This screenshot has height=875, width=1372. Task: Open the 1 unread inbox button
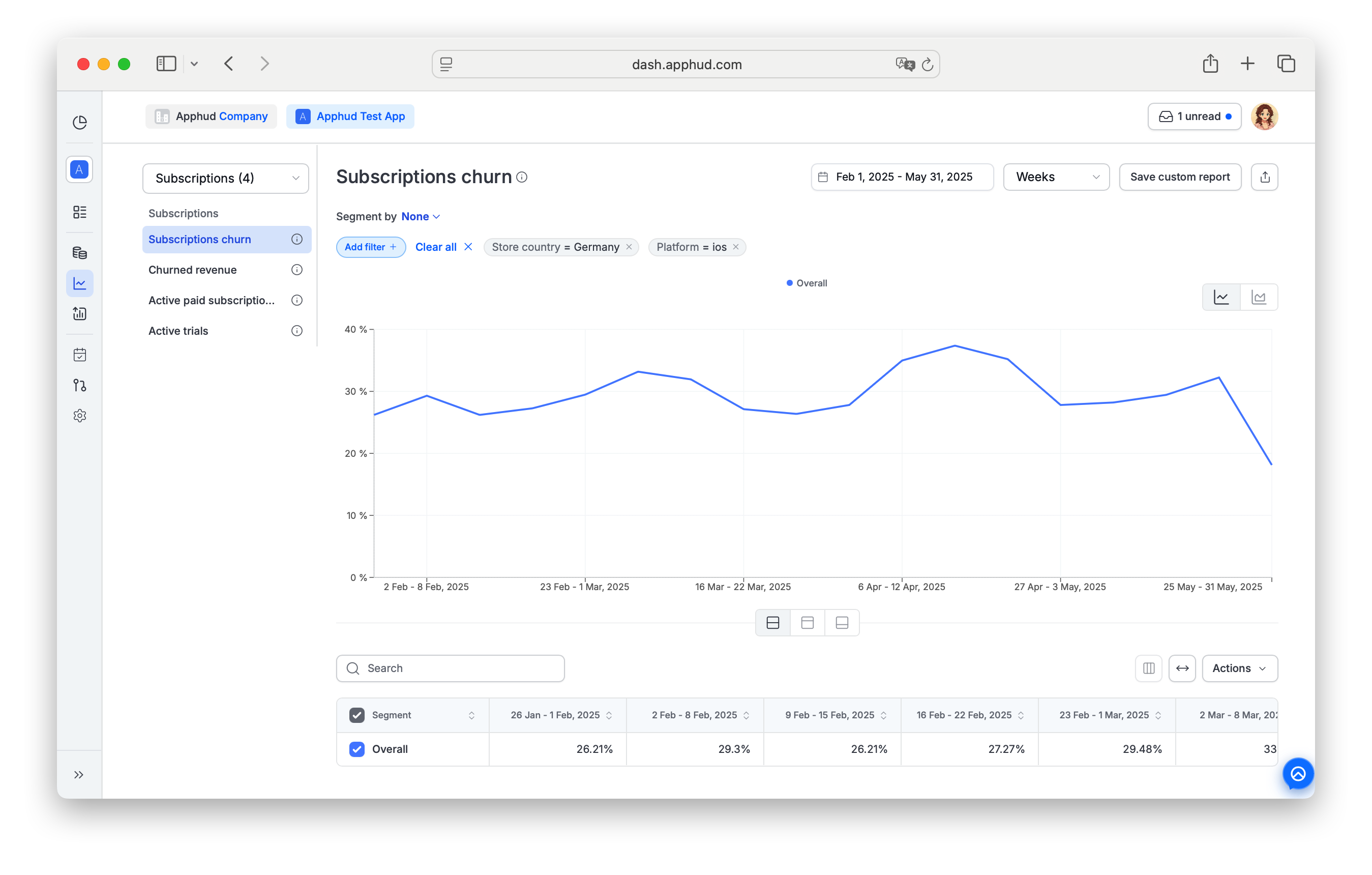tap(1194, 116)
